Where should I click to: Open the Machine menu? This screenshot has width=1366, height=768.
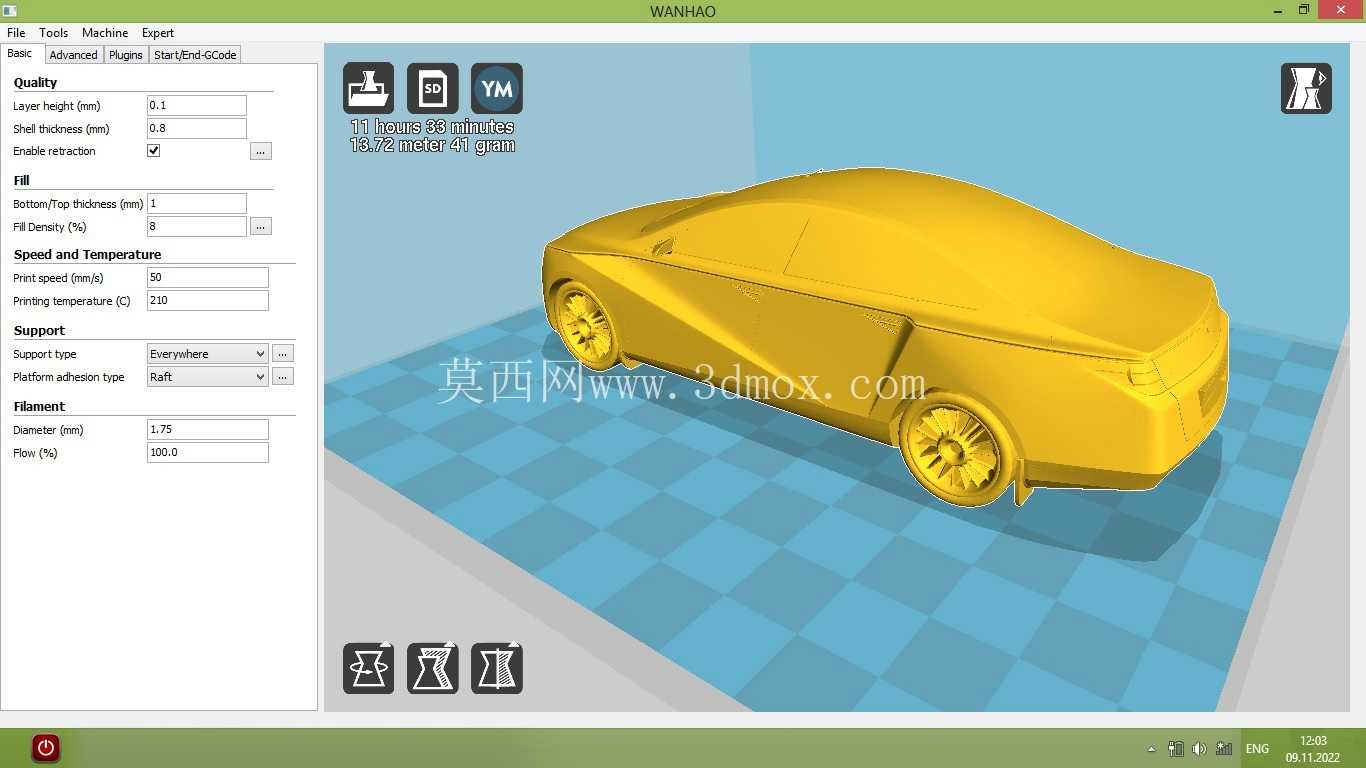pos(105,33)
